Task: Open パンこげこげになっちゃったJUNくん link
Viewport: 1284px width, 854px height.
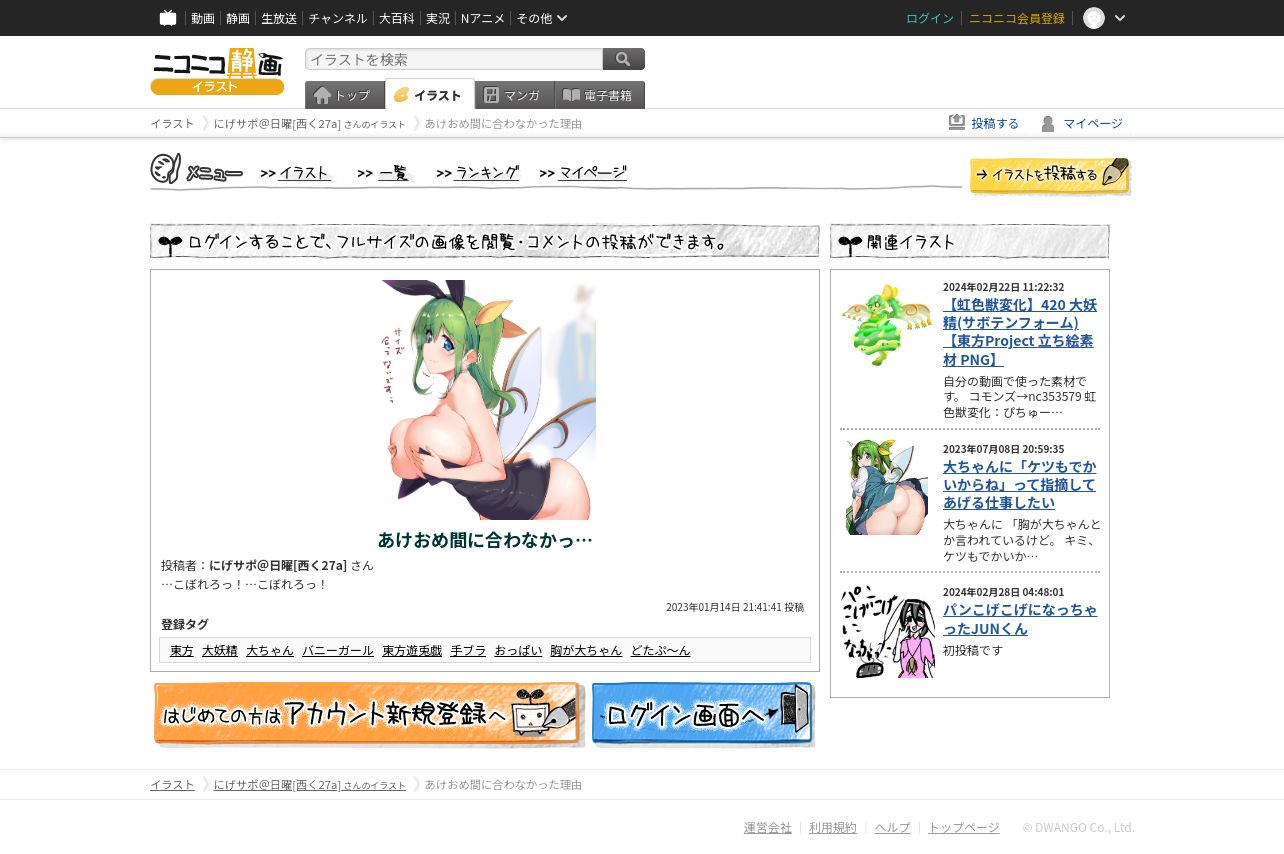Action: (x=1020, y=618)
